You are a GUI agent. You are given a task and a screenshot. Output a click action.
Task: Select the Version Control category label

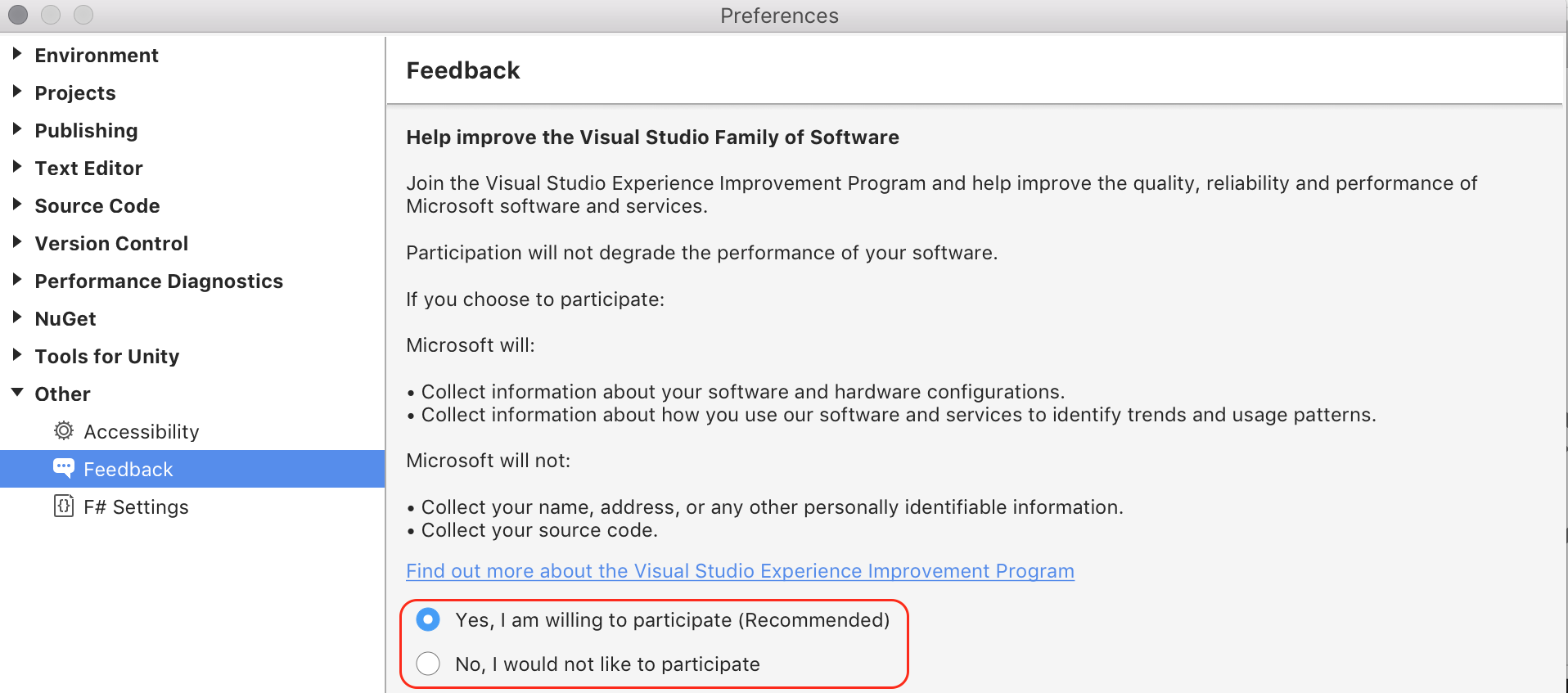(111, 243)
